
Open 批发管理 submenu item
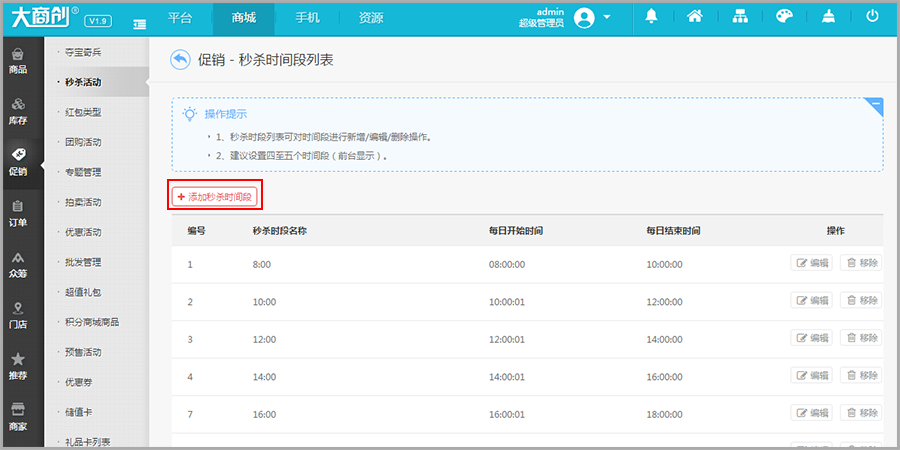tap(83, 262)
